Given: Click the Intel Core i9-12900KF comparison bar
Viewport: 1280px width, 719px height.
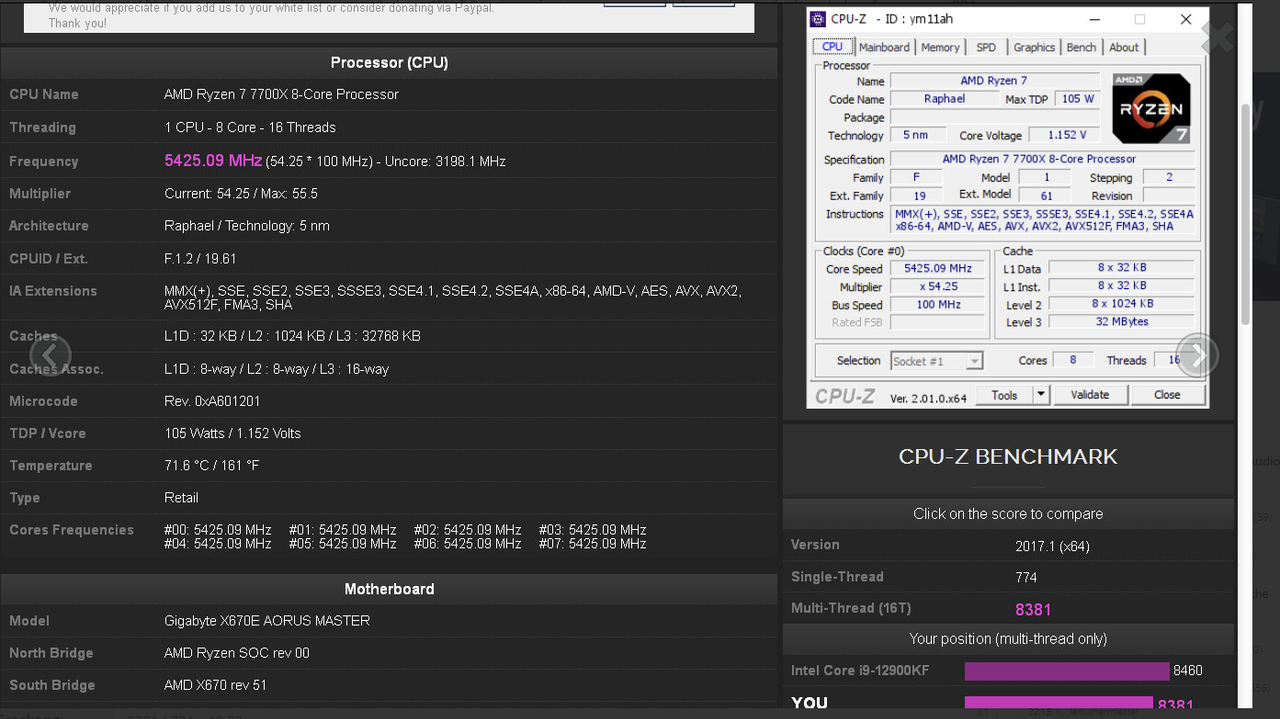Looking at the screenshot, I should click(1067, 671).
